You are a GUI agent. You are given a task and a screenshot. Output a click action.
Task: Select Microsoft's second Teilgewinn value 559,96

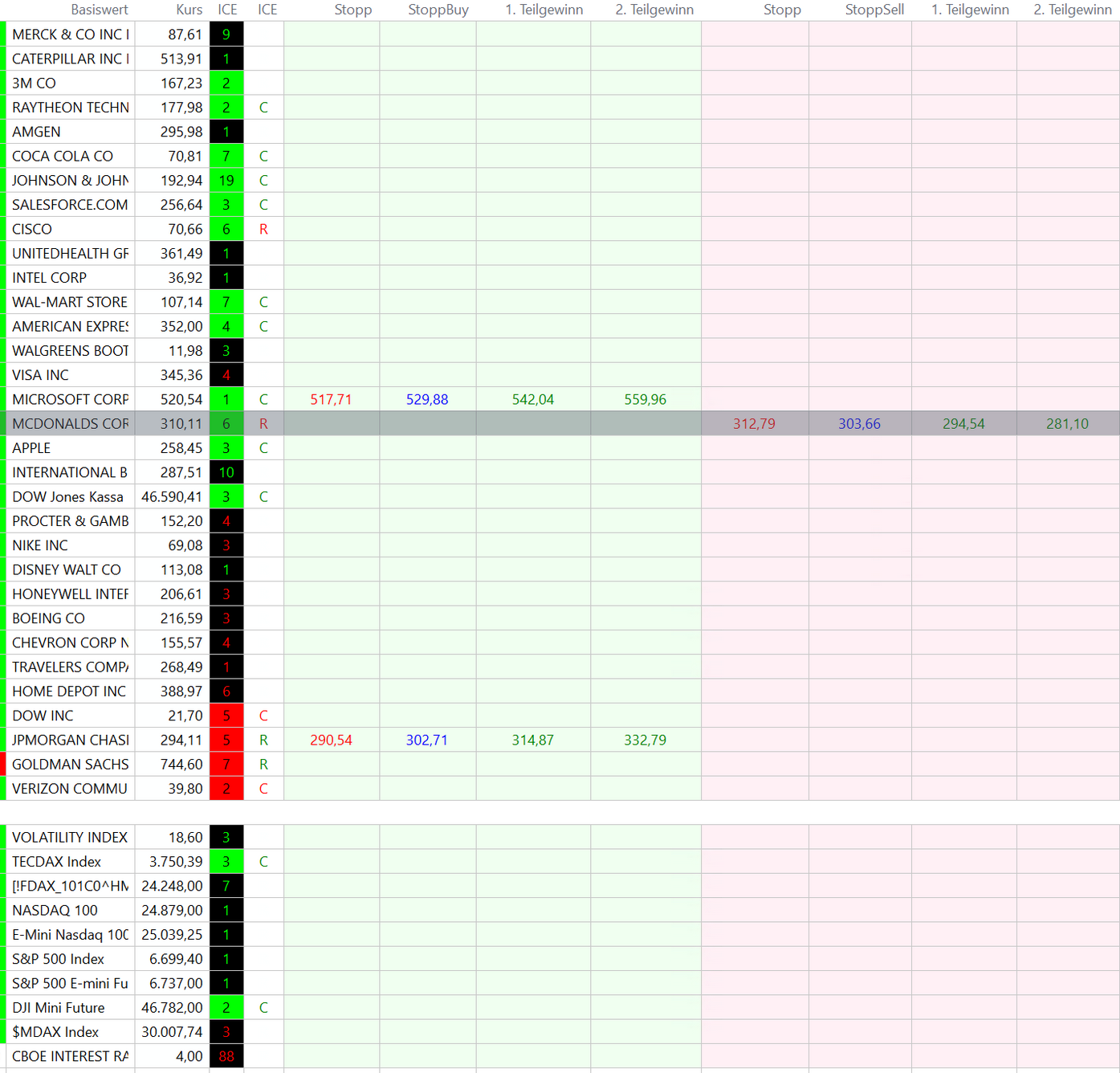[645, 399]
